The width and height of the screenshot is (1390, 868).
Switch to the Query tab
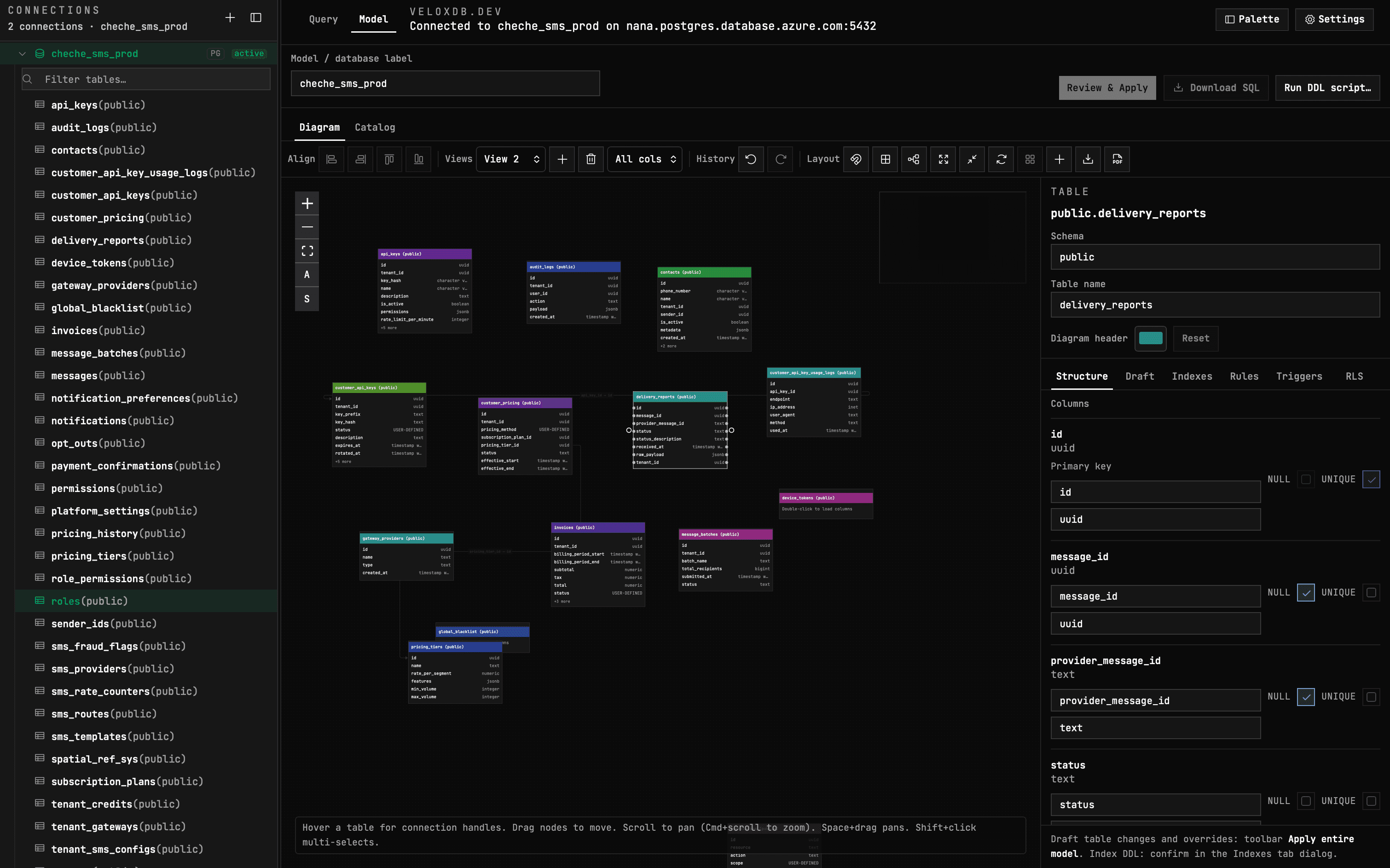[323, 19]
